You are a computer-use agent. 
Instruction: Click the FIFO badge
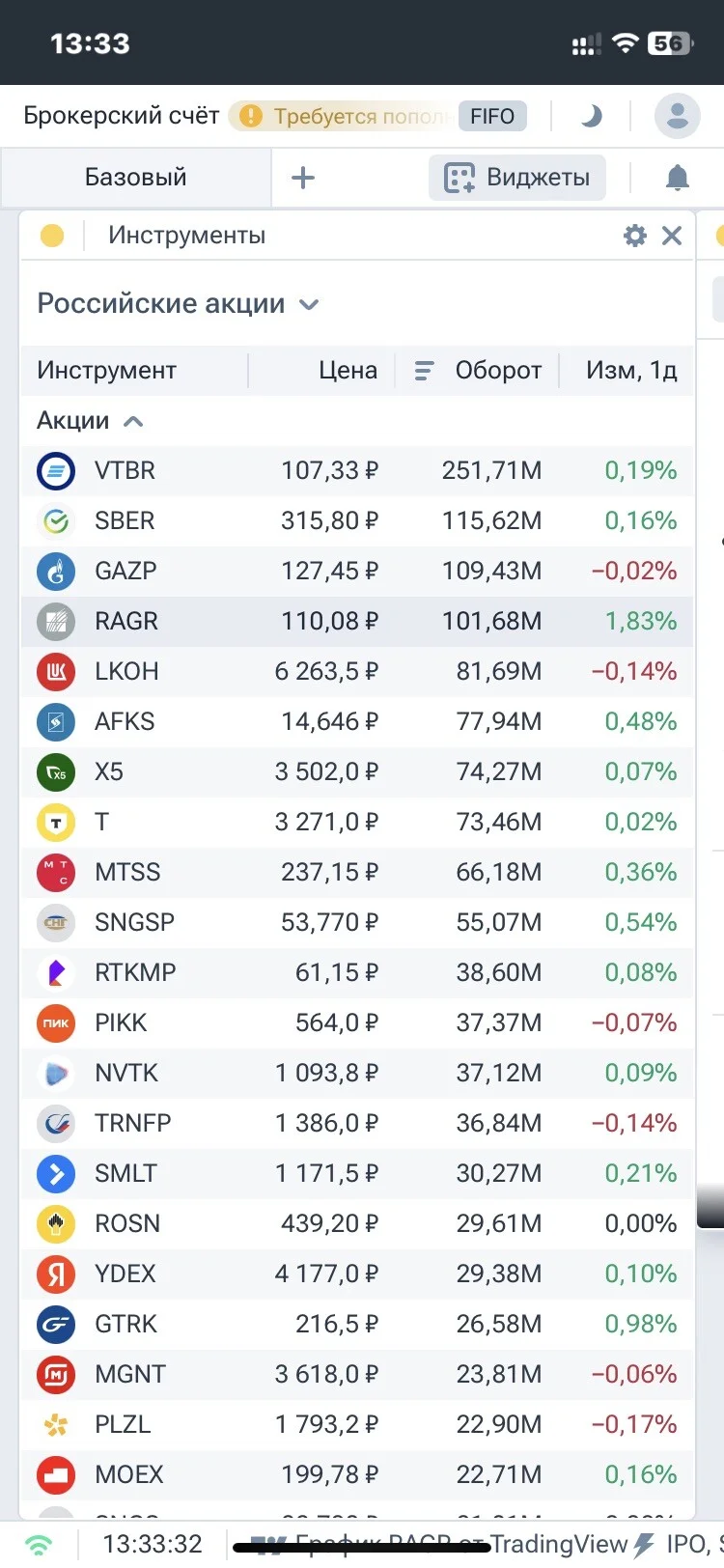click(492, 116)
